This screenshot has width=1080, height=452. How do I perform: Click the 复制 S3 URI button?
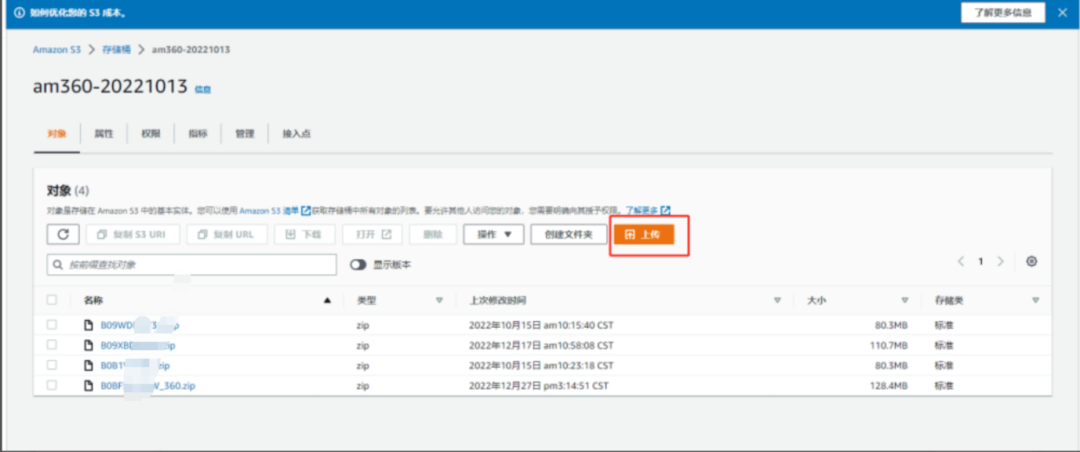tap(133, 234)
